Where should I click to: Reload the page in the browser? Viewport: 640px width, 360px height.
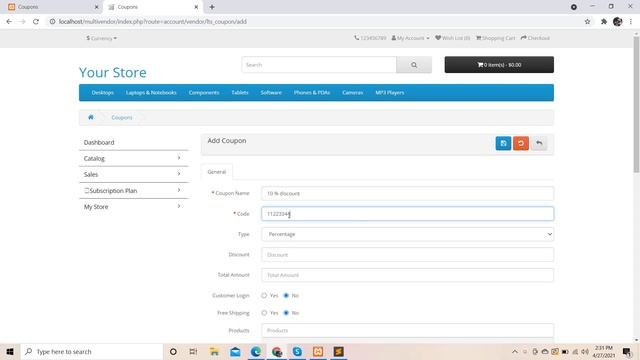pos(36,22)
